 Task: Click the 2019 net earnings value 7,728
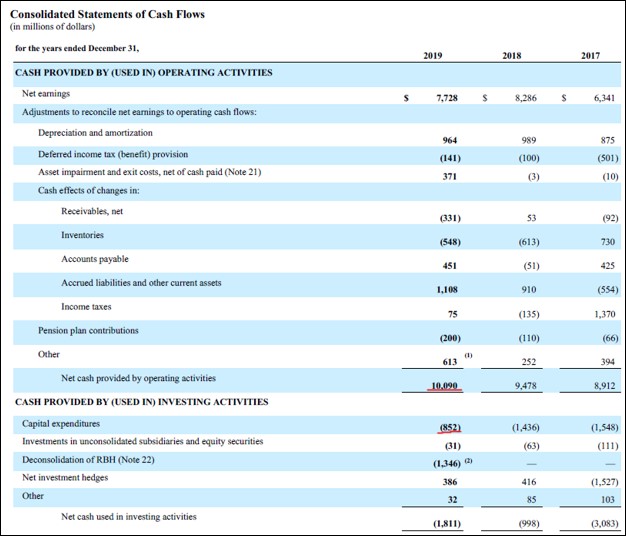coord(447,98)
